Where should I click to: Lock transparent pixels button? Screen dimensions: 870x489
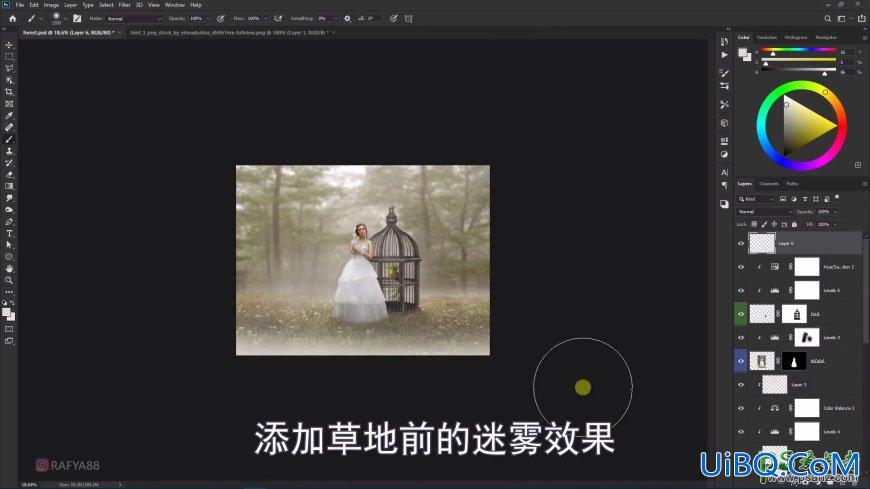754,224
